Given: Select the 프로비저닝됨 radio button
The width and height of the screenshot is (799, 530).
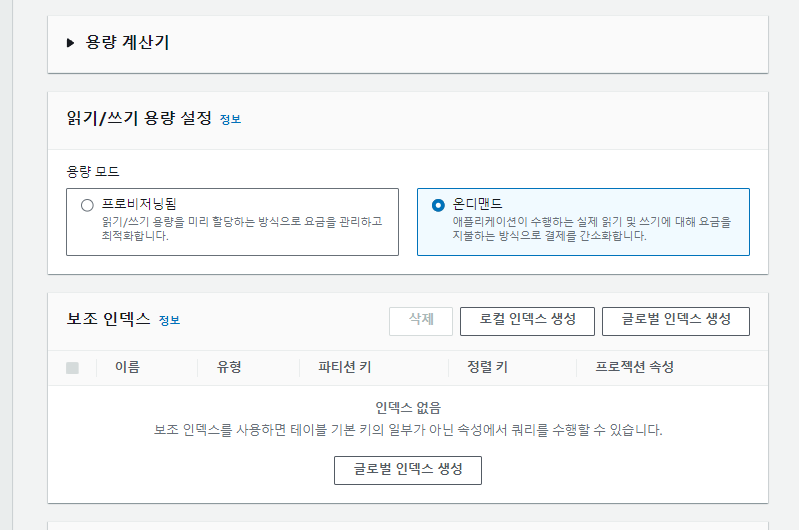Looking at the screenshot, I should pos(87,204).
